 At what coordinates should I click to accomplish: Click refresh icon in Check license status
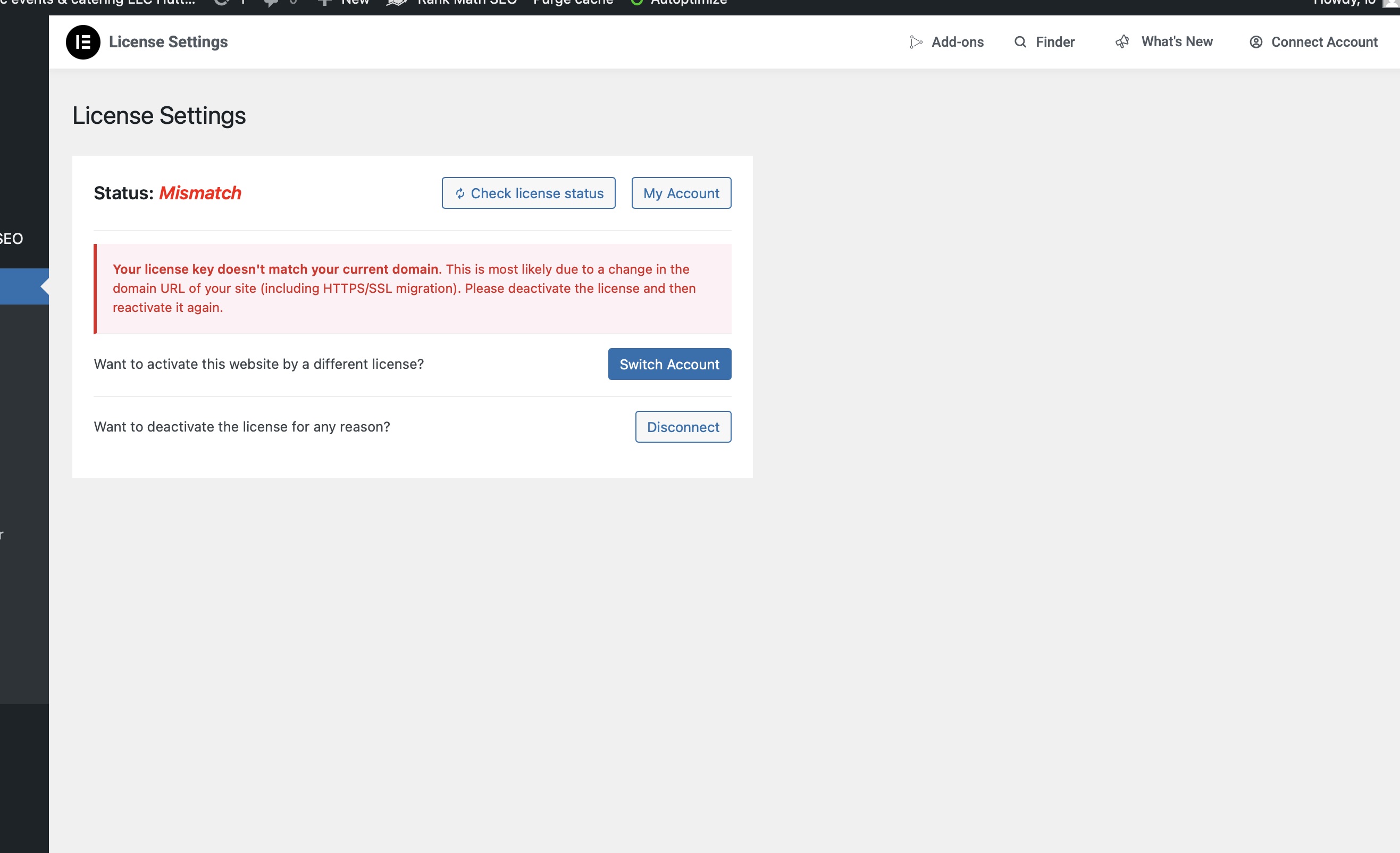coord(459,193)
